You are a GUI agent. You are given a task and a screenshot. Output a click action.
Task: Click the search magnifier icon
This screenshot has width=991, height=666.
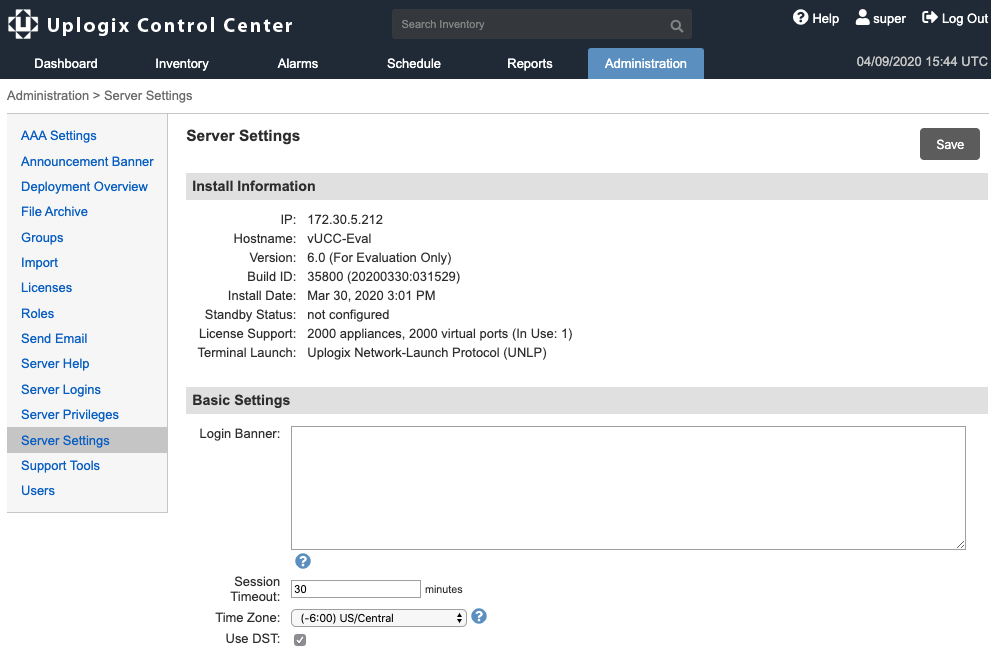pos(676,26)
